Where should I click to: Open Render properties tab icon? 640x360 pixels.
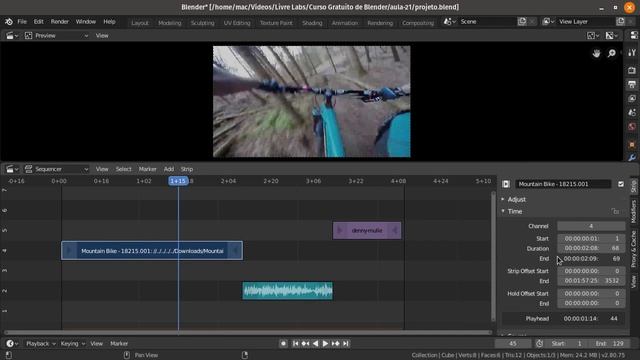(632, 70)
